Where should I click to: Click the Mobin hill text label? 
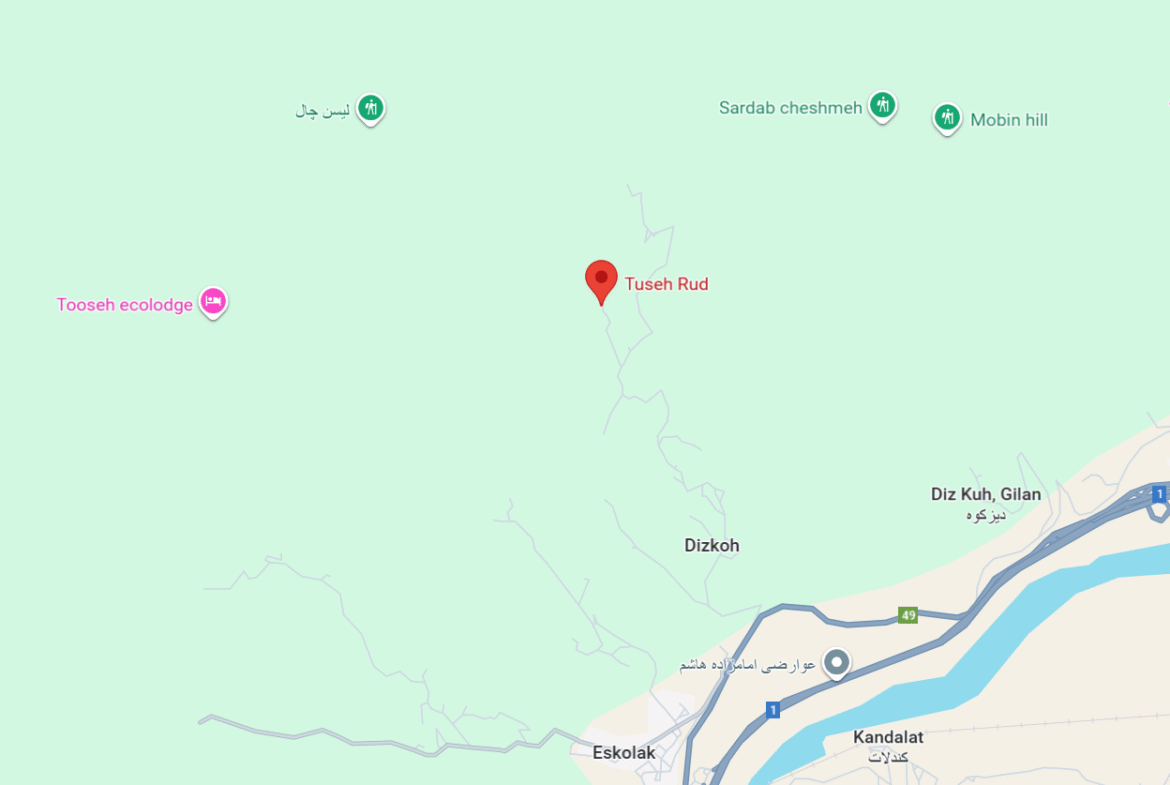coord(1009,120)
